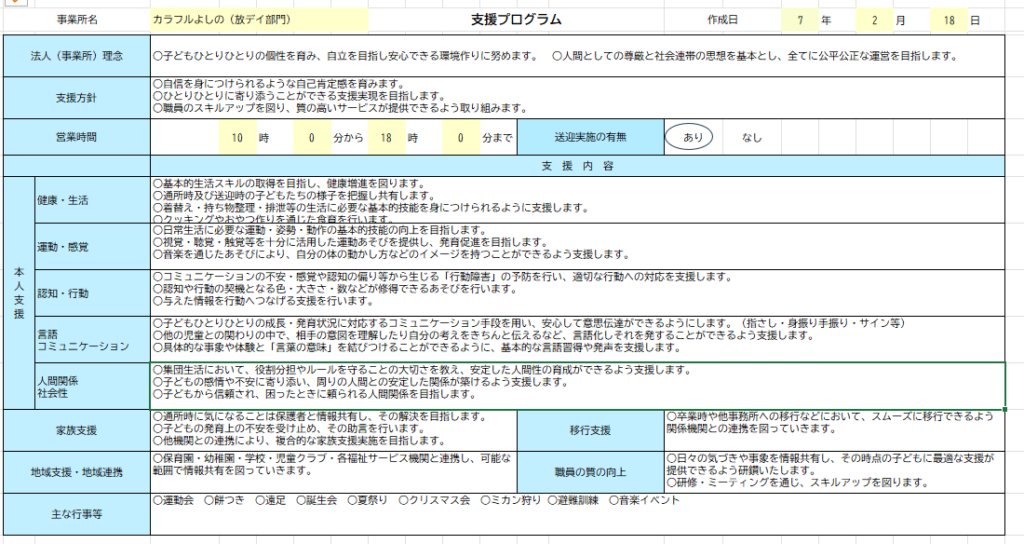Select the 人間関係 社会性 category cell
This screenshot has width=1024, height=544.
tap(92, 387)
